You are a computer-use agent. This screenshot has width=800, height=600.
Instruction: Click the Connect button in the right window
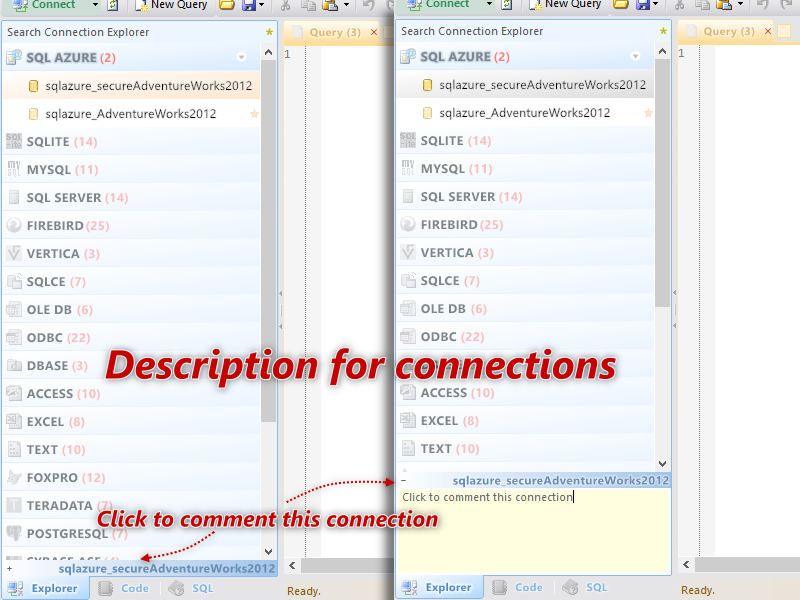(439, 4)
